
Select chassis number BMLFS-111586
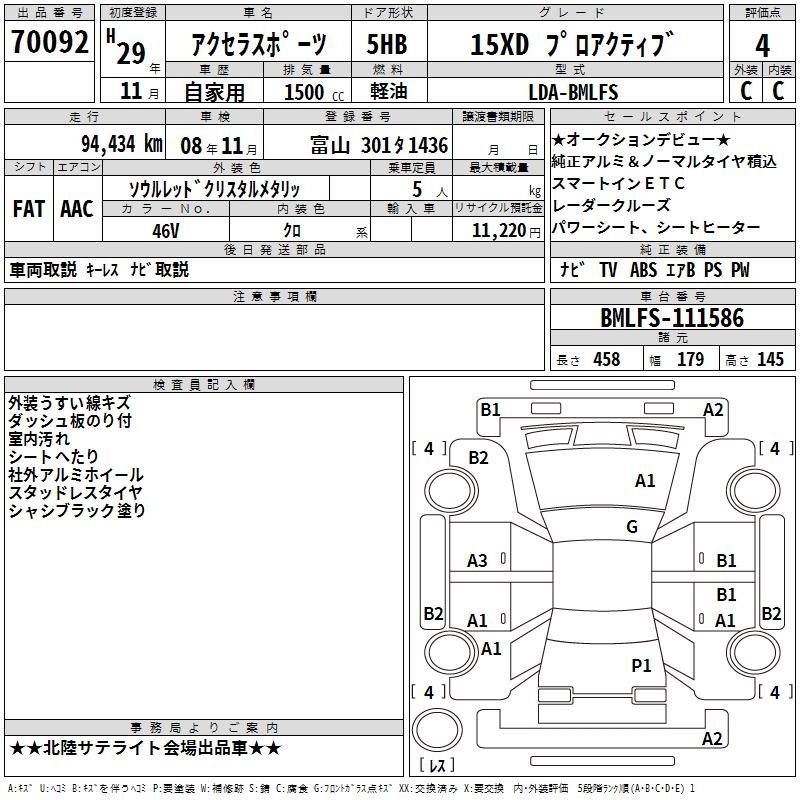tap(672, 318)
